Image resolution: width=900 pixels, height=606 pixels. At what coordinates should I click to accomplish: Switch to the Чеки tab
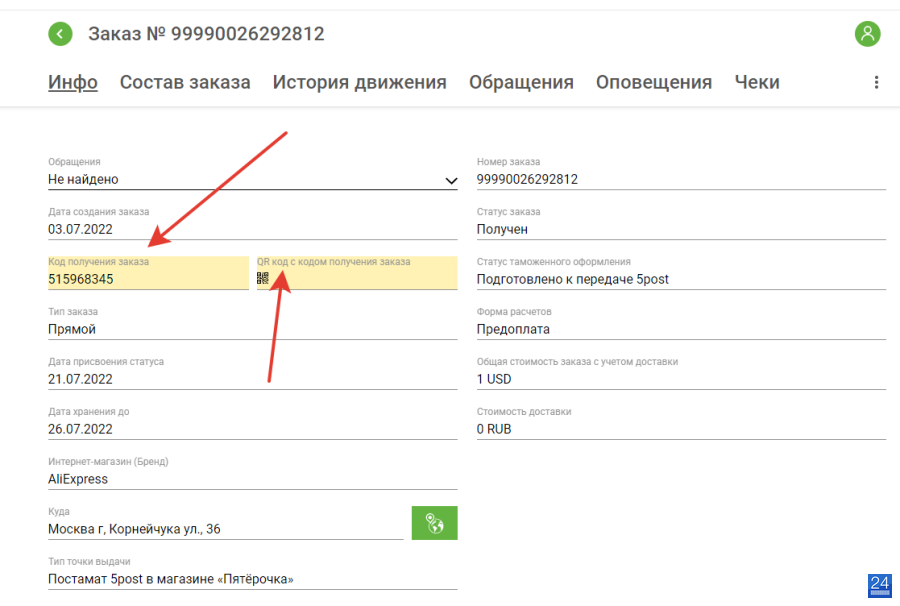[757, 82]
